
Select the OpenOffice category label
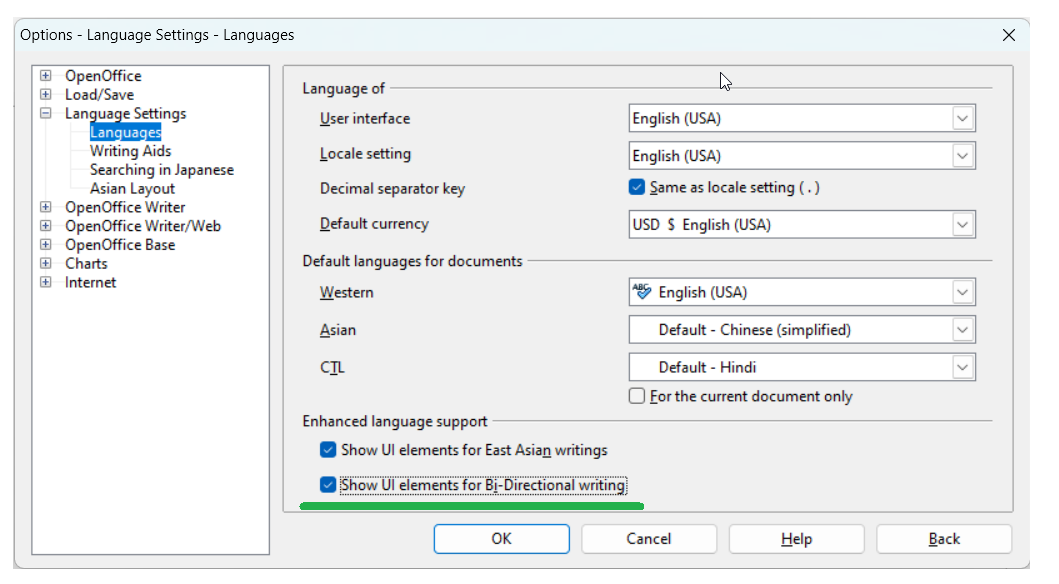coord(103,76)
